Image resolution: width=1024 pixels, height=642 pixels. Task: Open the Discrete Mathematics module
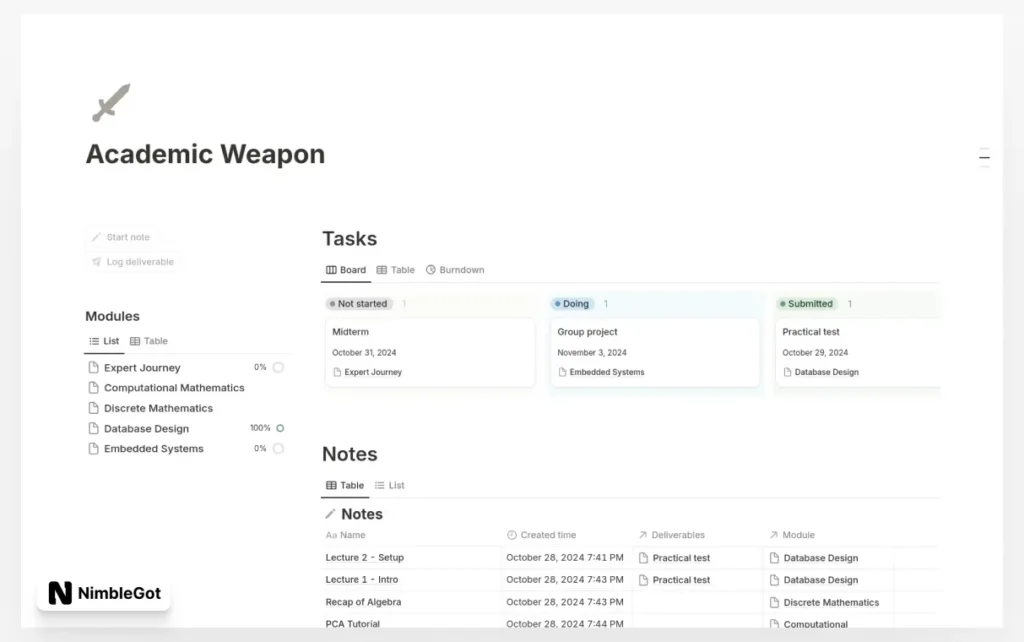[x=188, y=408]
